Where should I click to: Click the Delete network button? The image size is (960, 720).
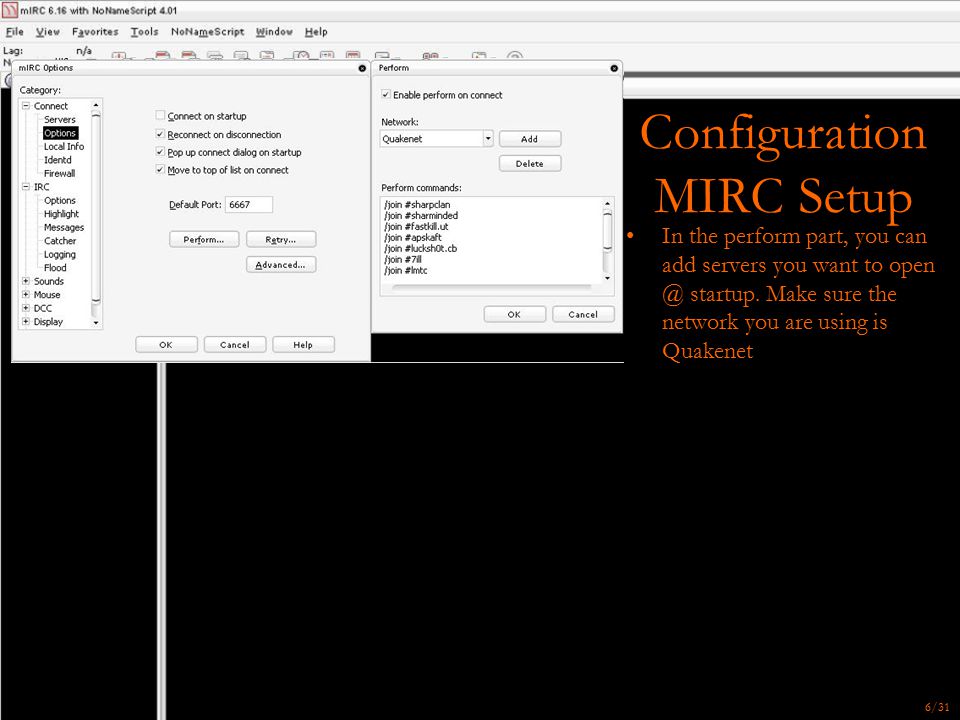coord(530,163)
